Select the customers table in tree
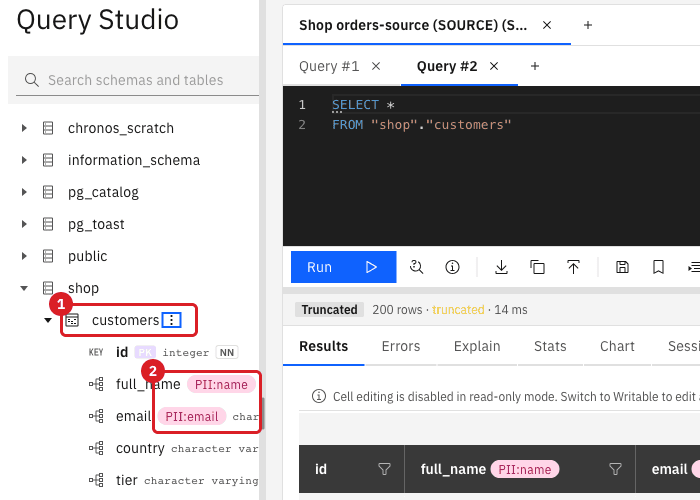The image size is (700, 500). 125,320
